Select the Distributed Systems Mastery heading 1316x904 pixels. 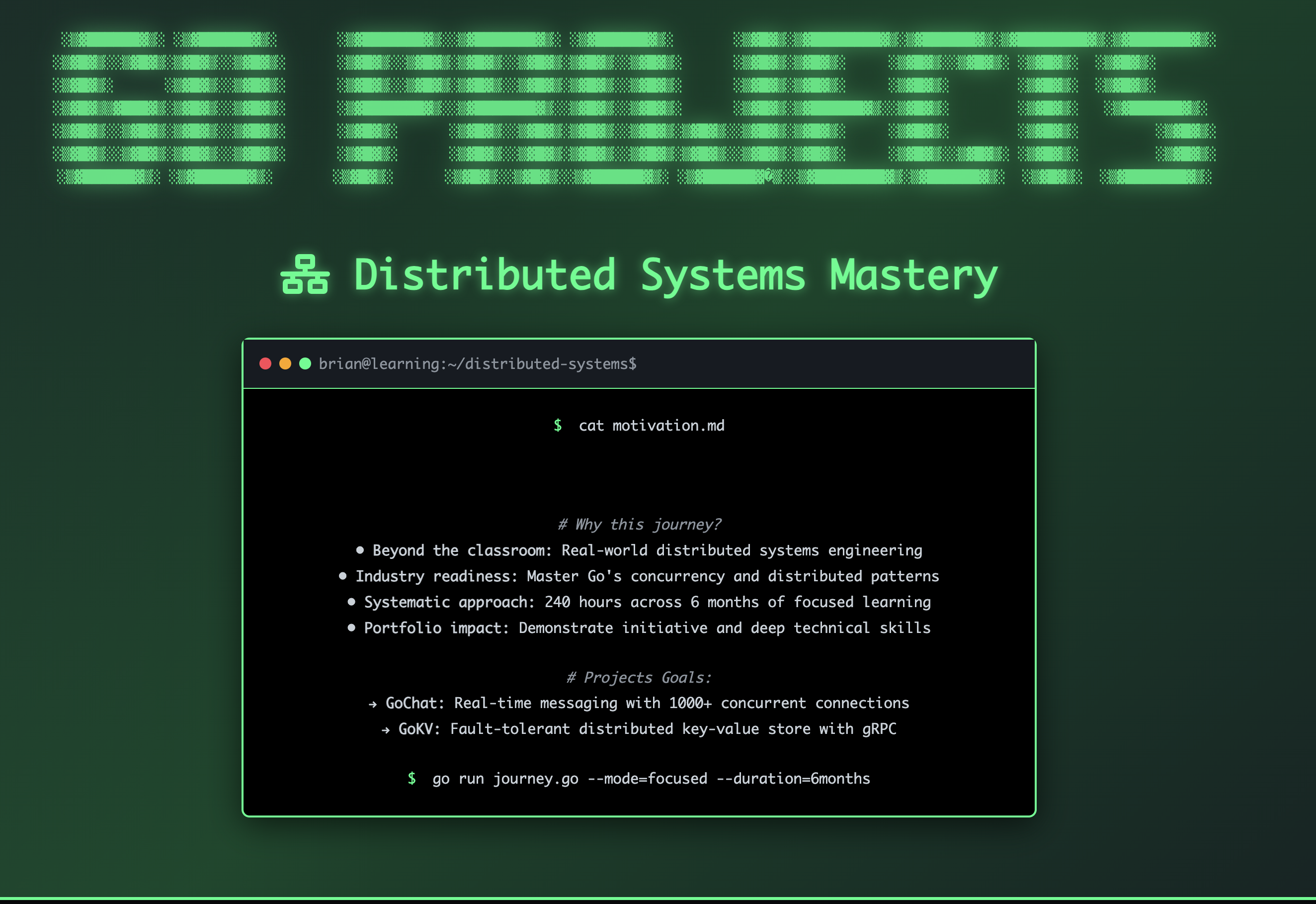click(x=675, y=275)
